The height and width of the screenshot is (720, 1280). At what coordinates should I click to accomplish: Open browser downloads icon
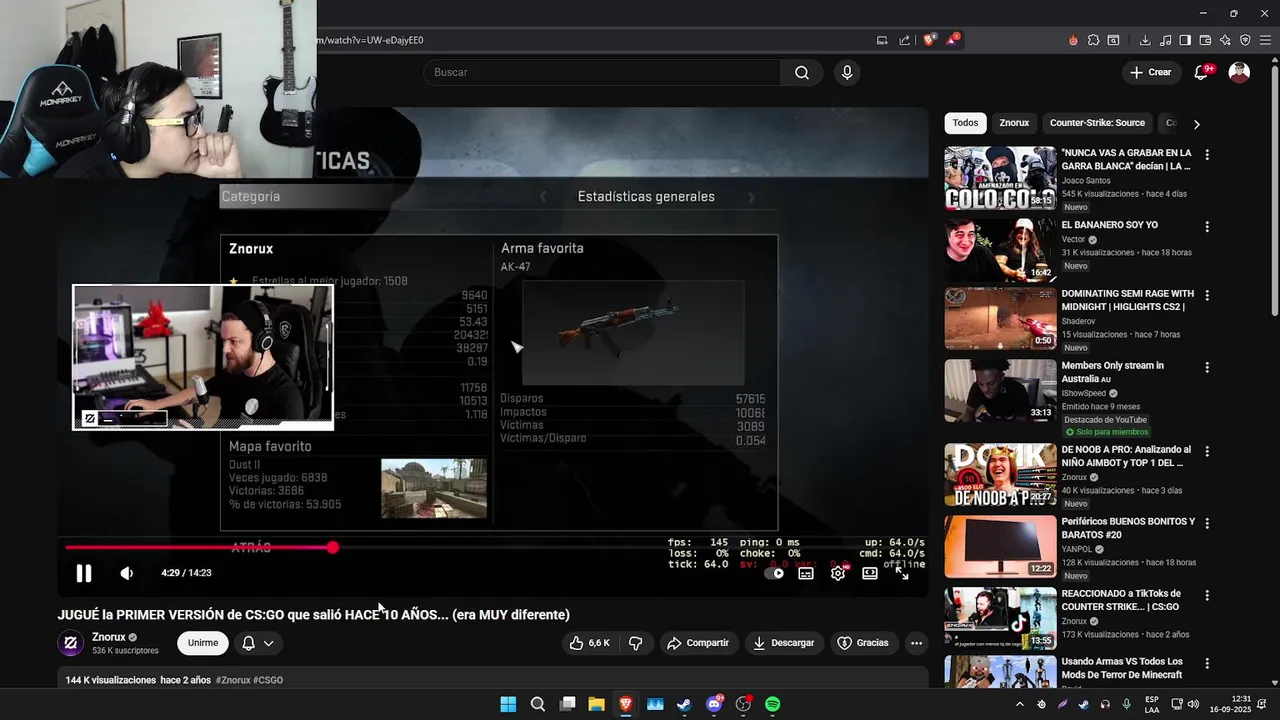[x=1145, y=40]
